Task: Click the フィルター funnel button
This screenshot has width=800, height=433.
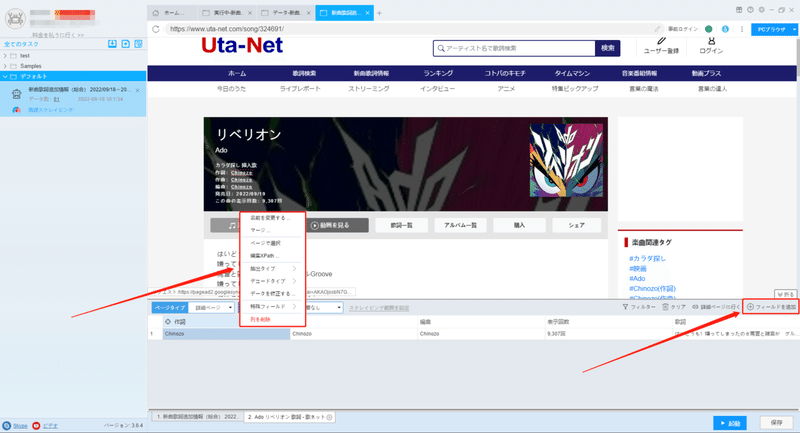Action: (x=639, y=307)
